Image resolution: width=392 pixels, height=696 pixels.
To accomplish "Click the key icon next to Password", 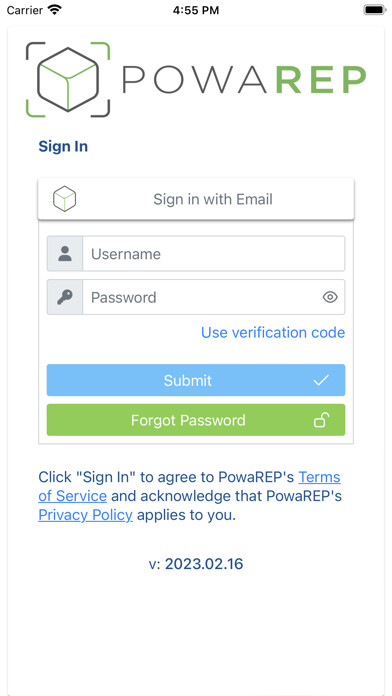I will (x=65, y=297).
